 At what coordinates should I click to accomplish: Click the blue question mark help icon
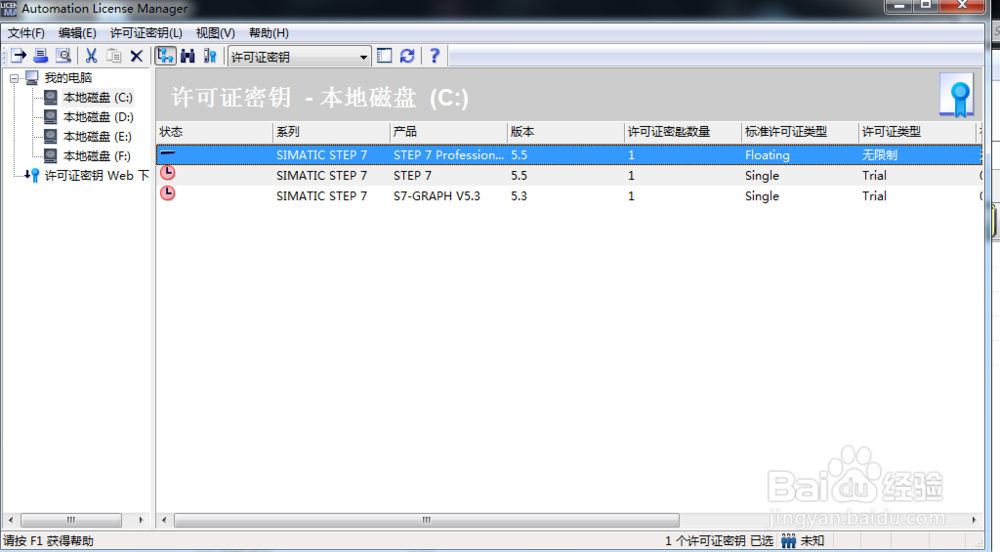click(x=434, y=56)
